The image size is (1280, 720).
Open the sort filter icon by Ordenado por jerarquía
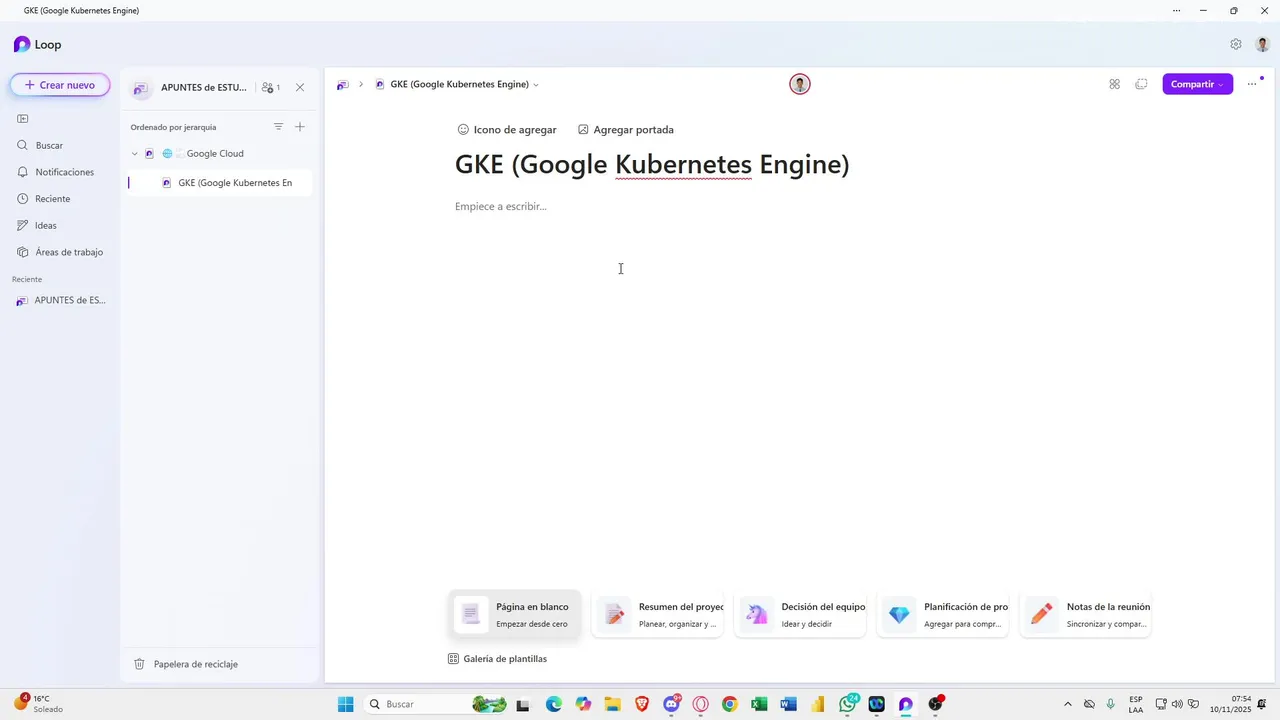[x=278, y=127]
